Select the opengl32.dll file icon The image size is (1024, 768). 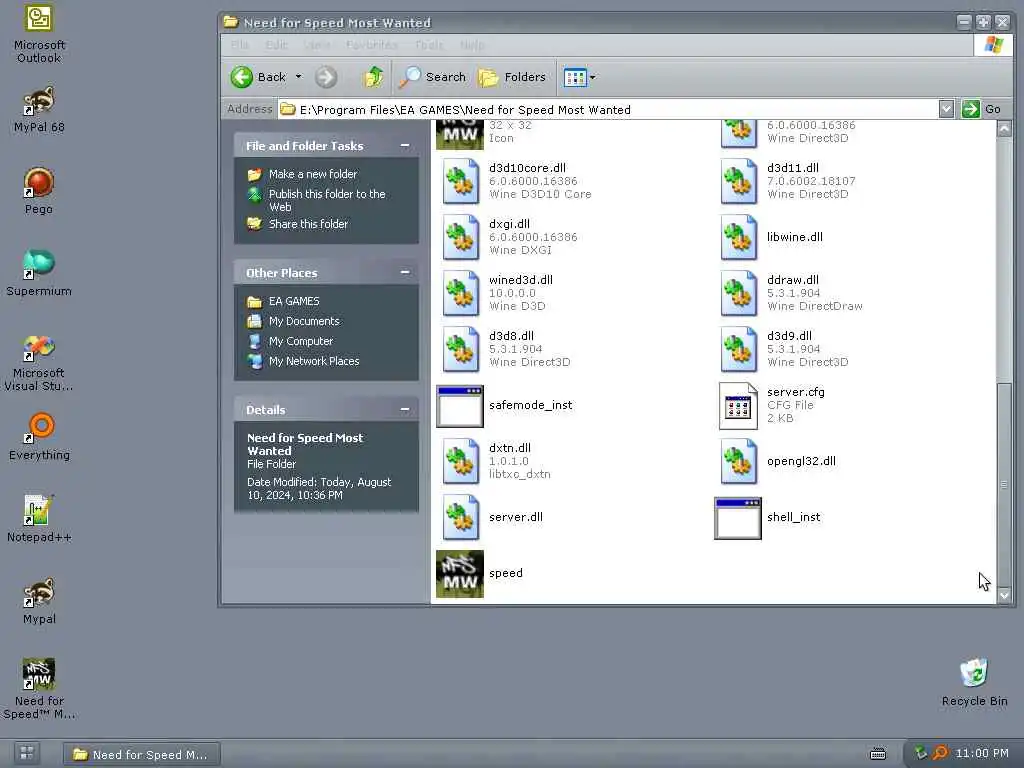coord(739,461)
